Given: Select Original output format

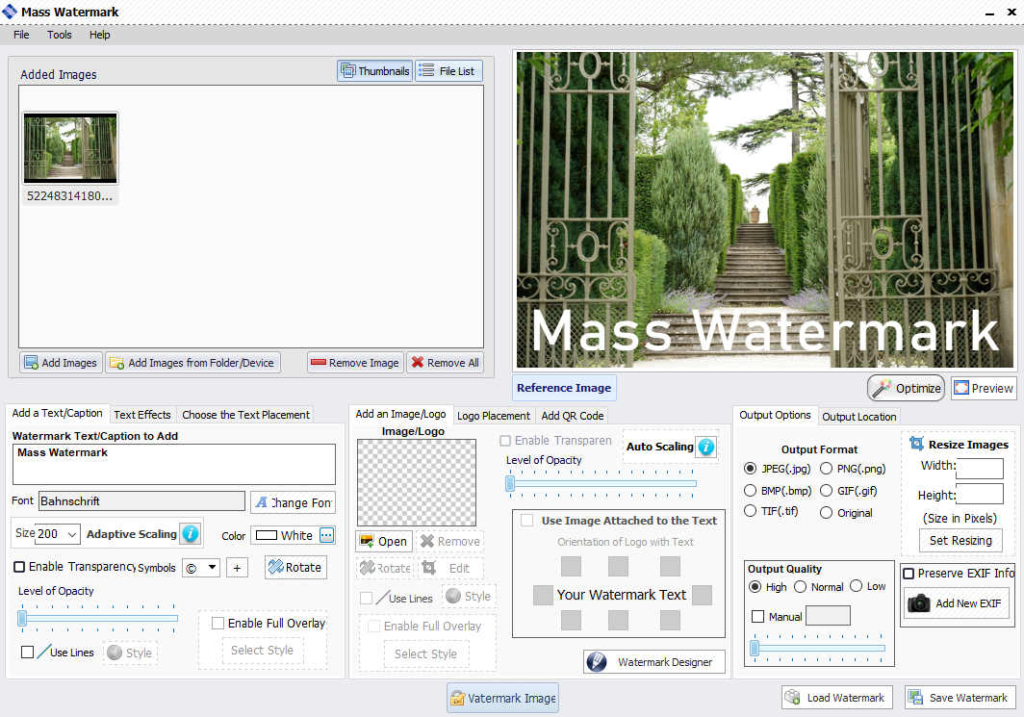Looking at the screenshot, I should pos(826,513).
